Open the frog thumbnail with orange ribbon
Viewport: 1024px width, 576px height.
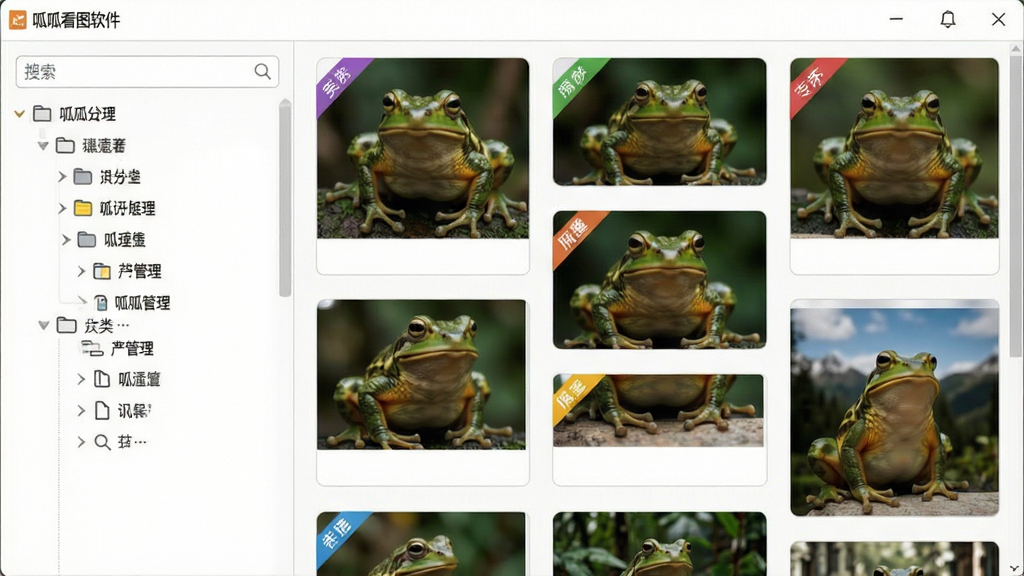pyautogui.click(x=660, y=280)
